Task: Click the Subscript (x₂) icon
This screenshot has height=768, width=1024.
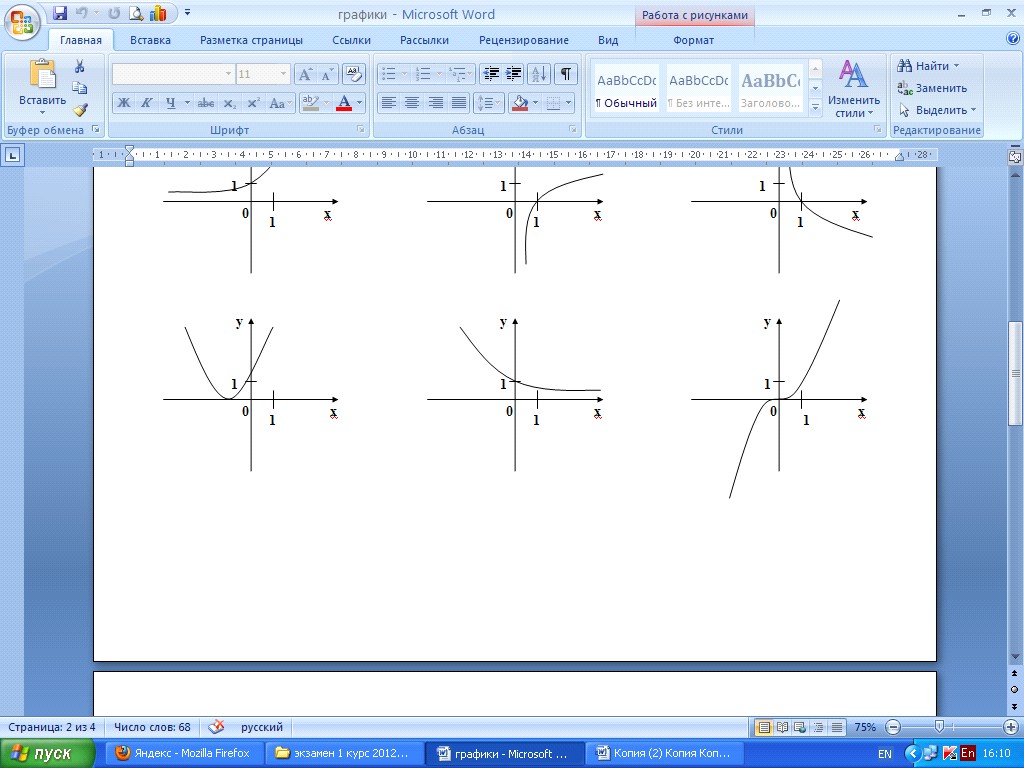Action: (x=229, y=103)
